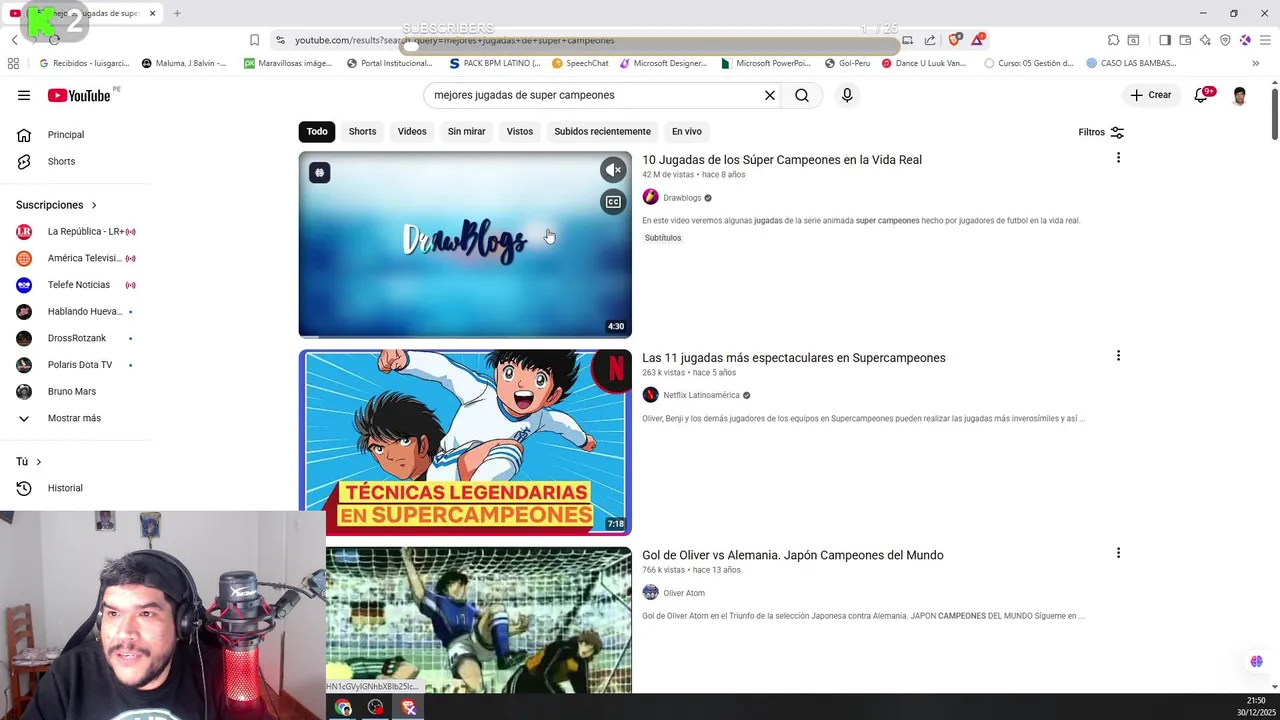Select the Todo filter chip
1280x720 pixels.
click(x=317, y=131)
